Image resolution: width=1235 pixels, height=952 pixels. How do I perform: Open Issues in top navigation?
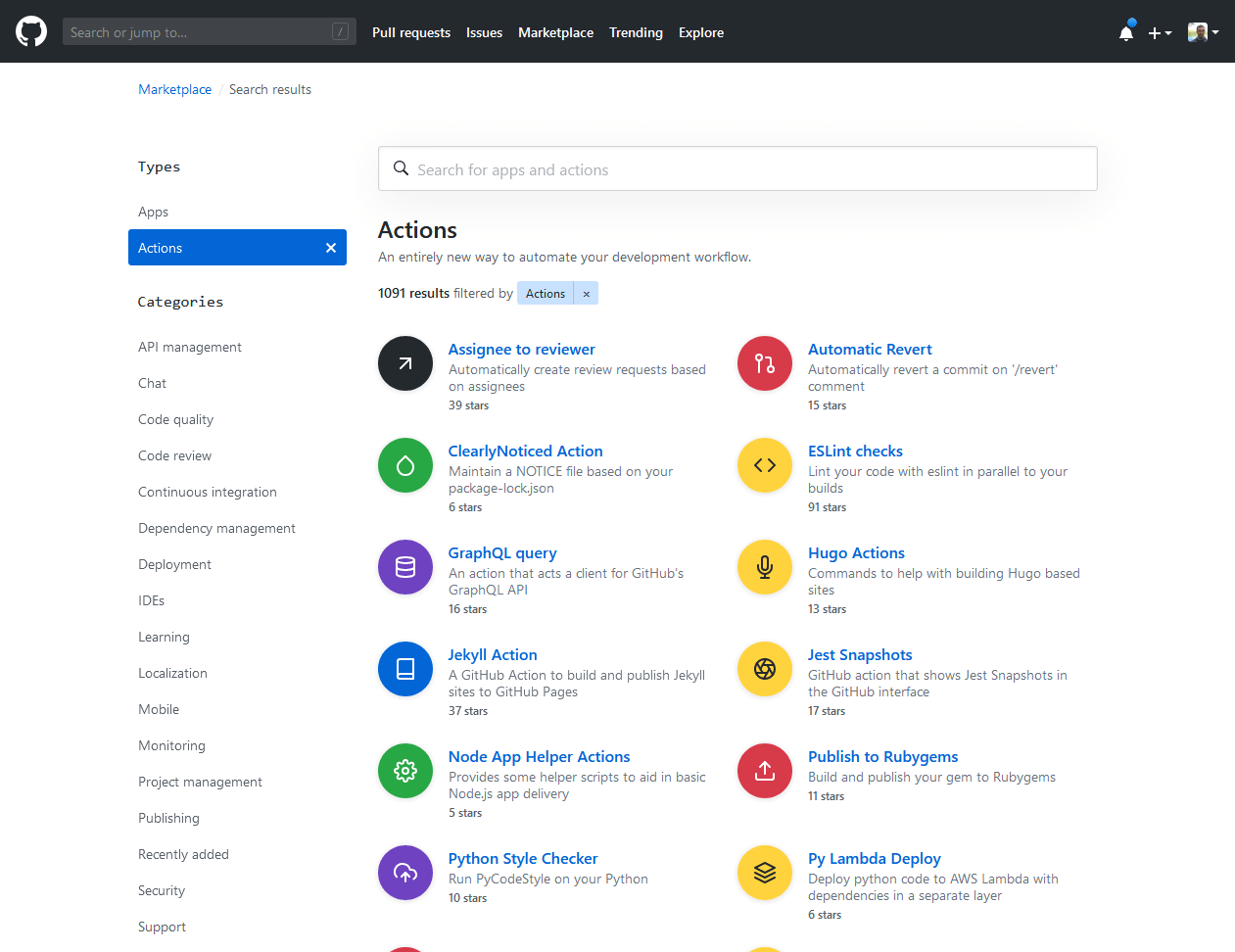484,32
